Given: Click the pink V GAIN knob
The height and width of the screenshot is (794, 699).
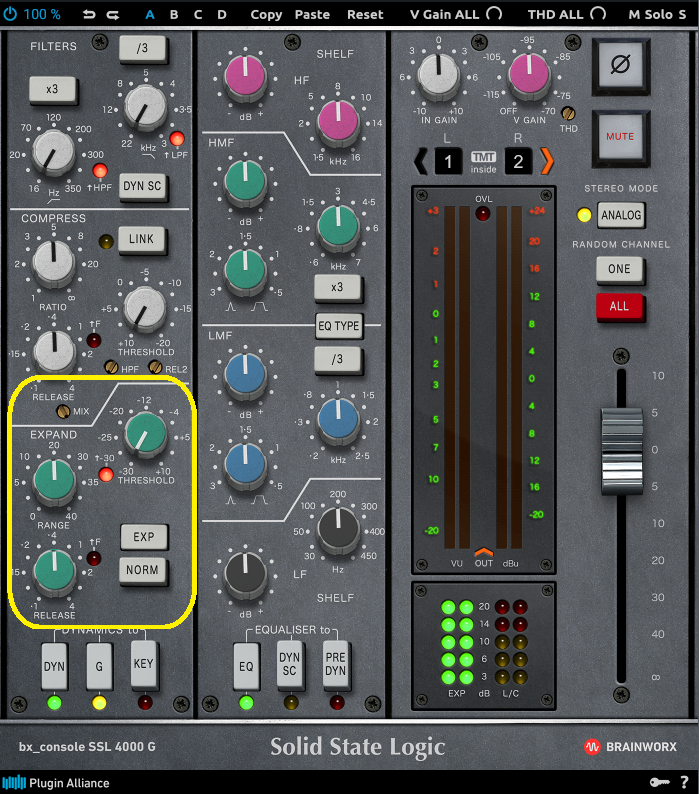Looking at the screenshot, I should (529, 75).
